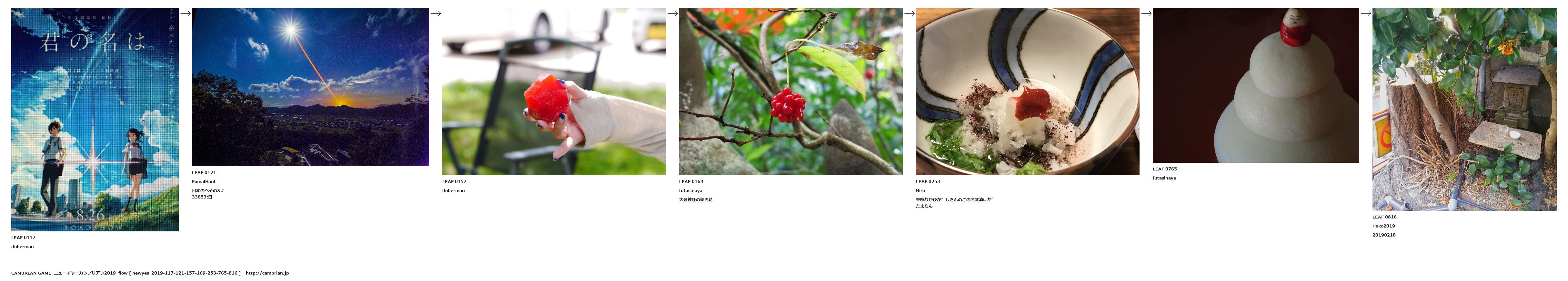The width and height of the screenshot is (1568, 281).
Task: Open the small garden shrine image
Action: [x=1464, y=110]
